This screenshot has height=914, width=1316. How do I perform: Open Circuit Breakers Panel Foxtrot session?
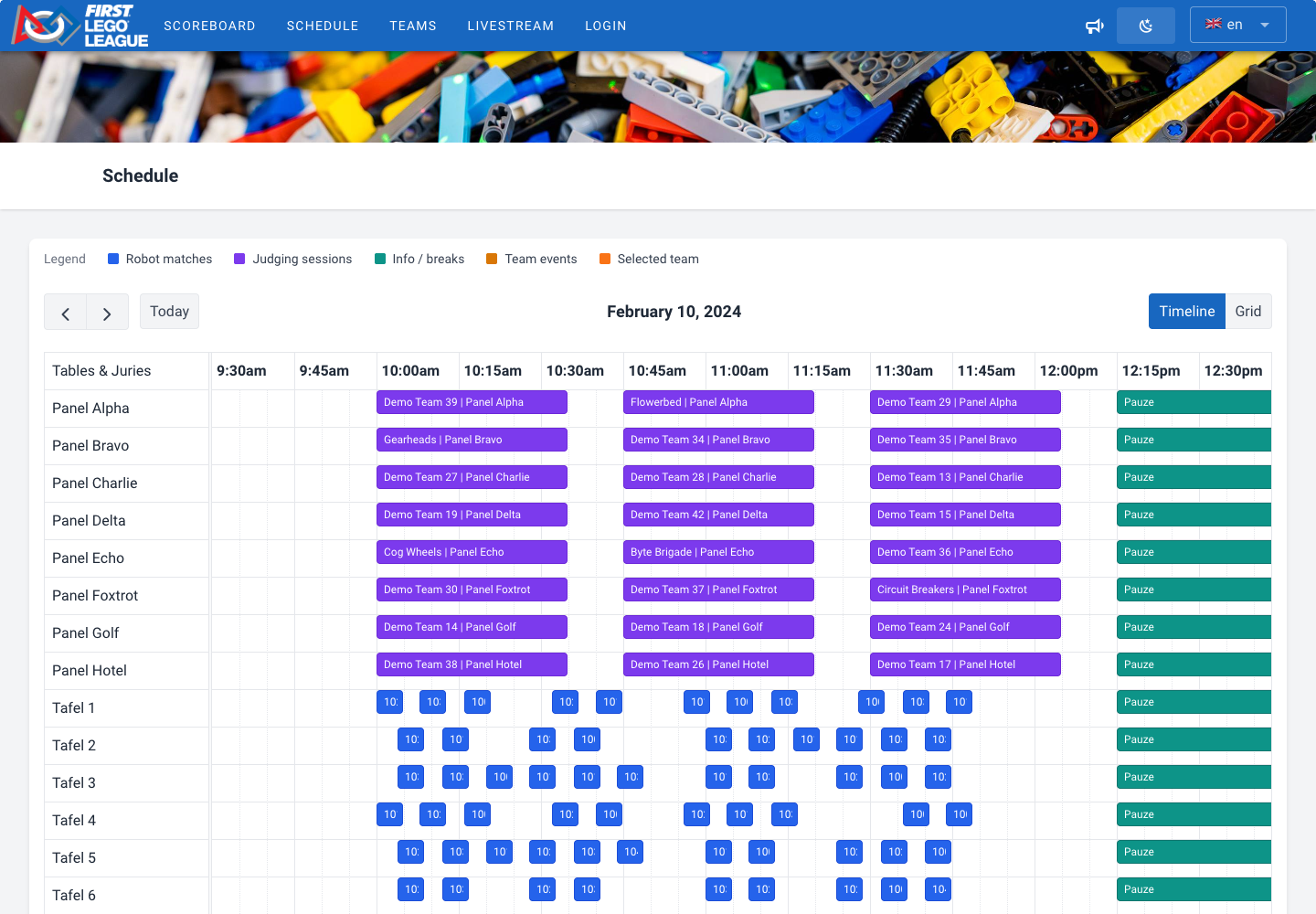[965, 590]
